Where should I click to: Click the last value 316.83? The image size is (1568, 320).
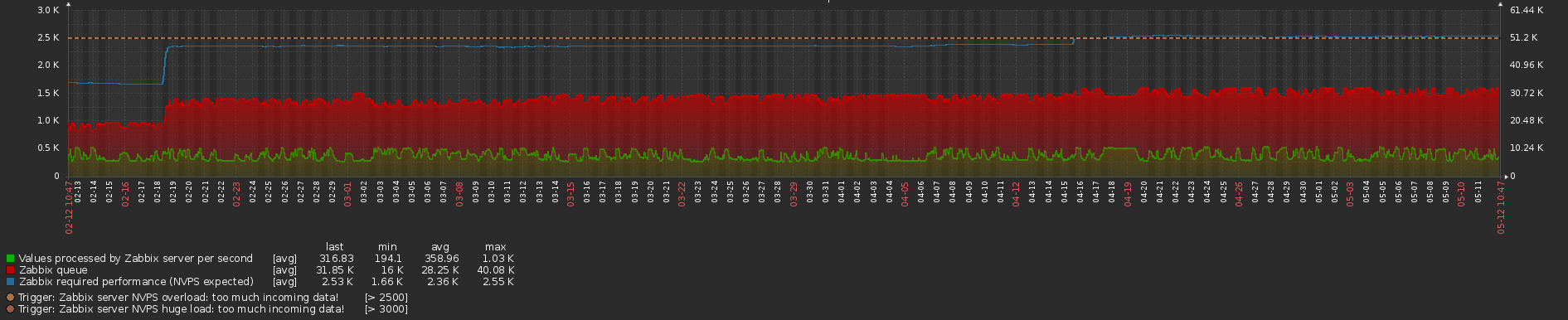337,259
